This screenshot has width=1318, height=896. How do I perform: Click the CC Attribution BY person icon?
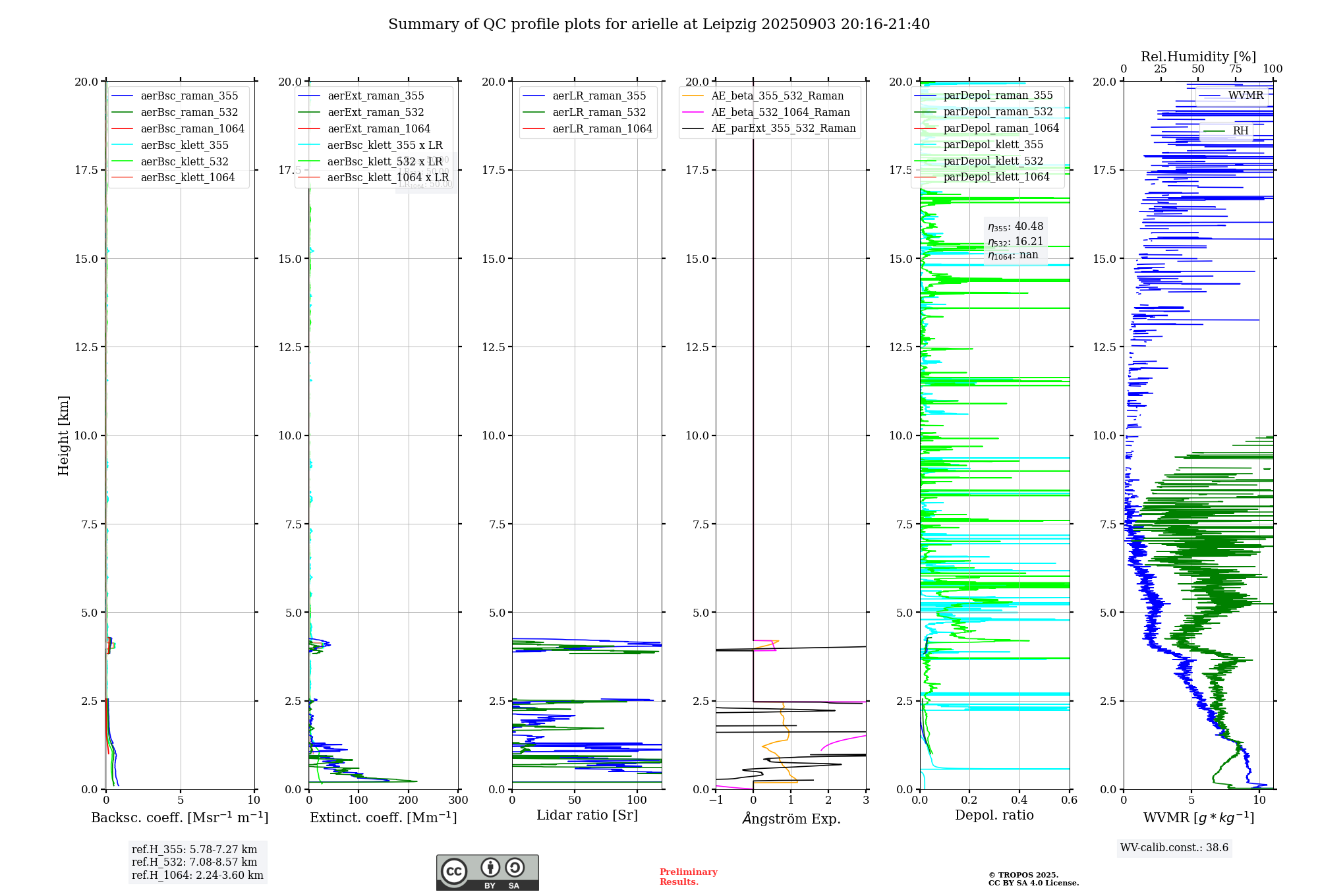click(490, 868)
